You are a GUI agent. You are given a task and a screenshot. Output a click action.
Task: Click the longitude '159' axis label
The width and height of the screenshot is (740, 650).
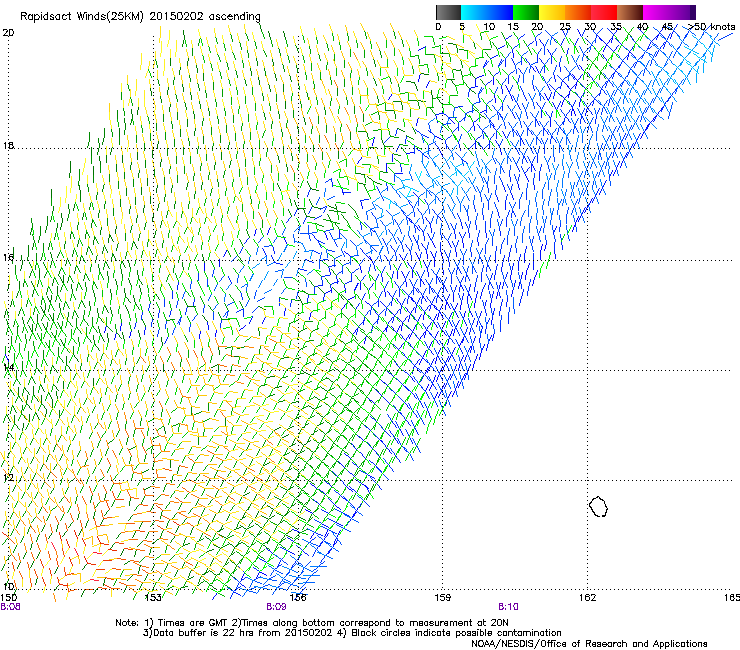[442, 598]
